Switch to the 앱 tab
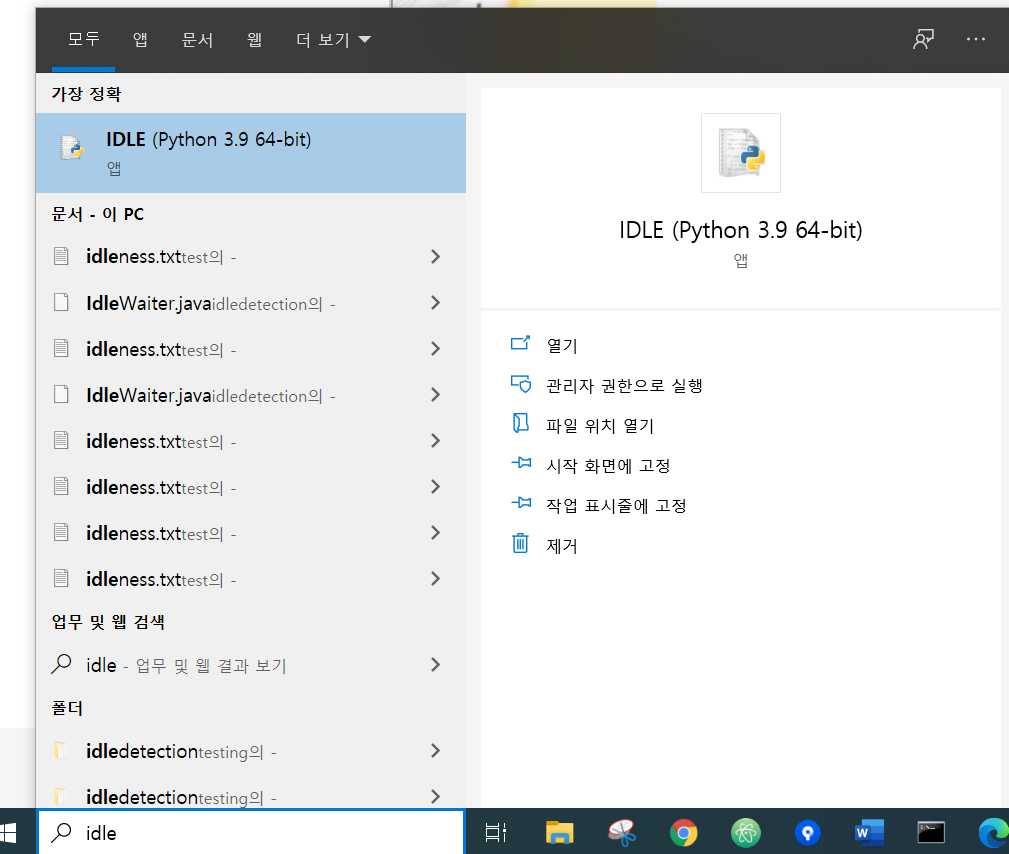This screenshot has height=854, width=1009. pos(140,40)
